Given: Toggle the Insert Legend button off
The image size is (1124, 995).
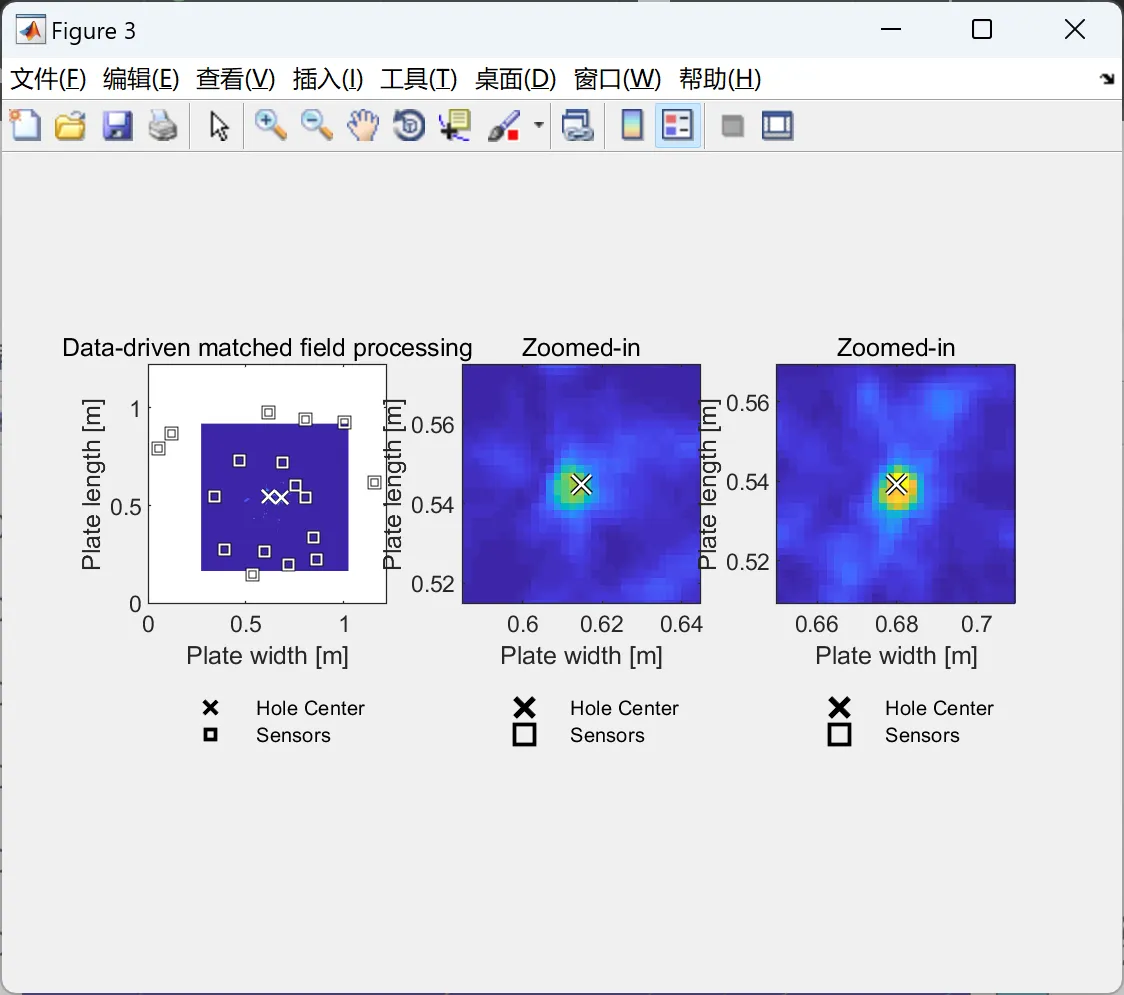Looking at the screenshot, I should pyautogui.click(x=677, y=126).
